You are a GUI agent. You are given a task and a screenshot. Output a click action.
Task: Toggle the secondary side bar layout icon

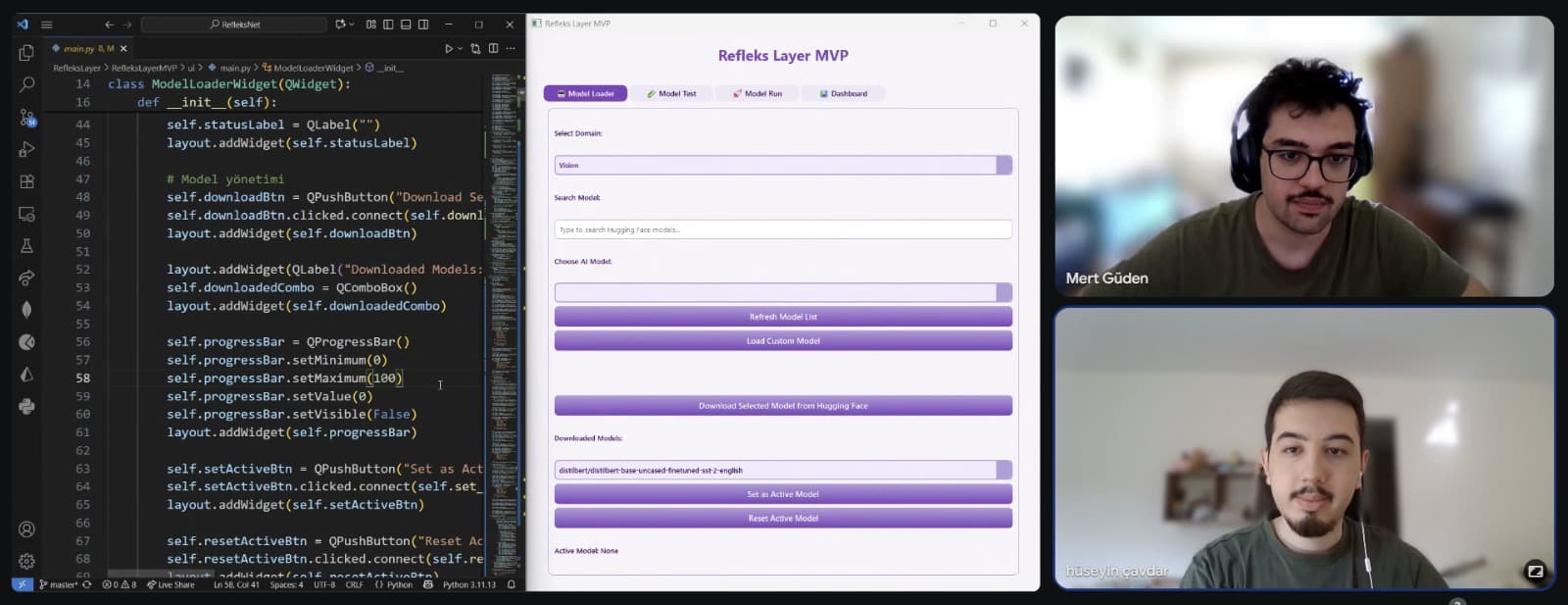tap(423, 25)
